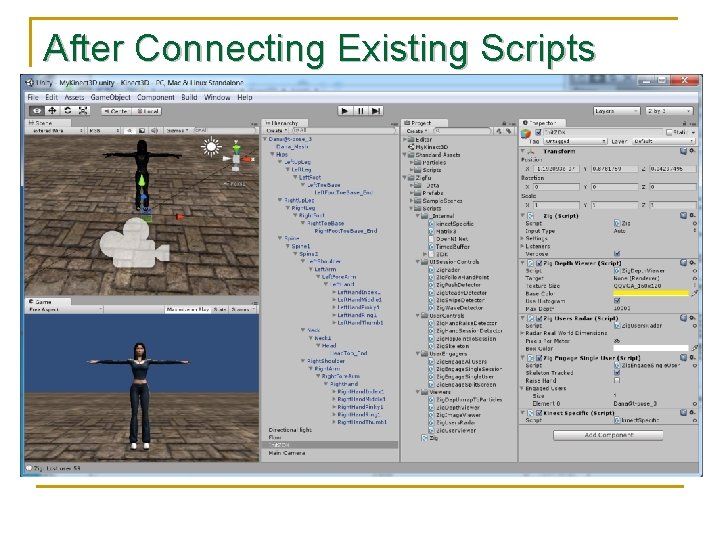
Task: Click Maximize on Play in Game view
Action: pyautogui.click(x=187, y=309)
